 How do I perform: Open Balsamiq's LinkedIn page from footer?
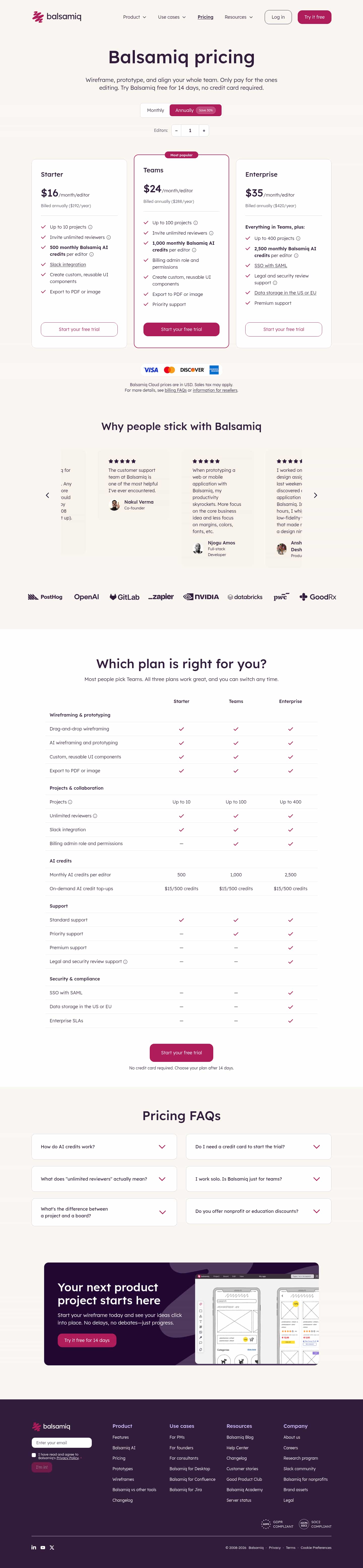tap(34, 1547)
